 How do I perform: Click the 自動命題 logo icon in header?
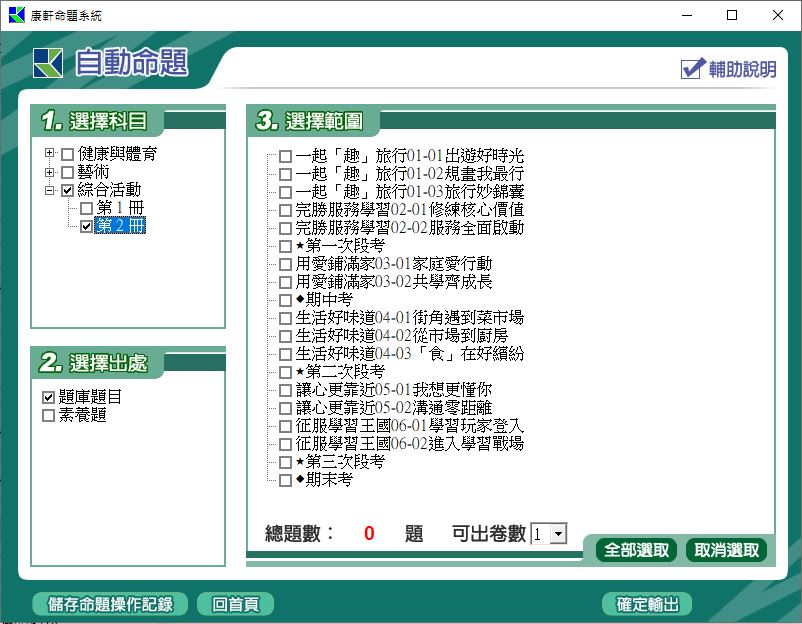[47, 62]
